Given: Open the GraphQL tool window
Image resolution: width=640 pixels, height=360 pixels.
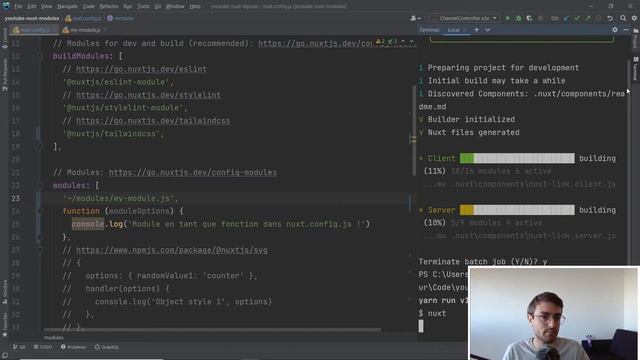Looking at the screenshot, I should point(107,347).
